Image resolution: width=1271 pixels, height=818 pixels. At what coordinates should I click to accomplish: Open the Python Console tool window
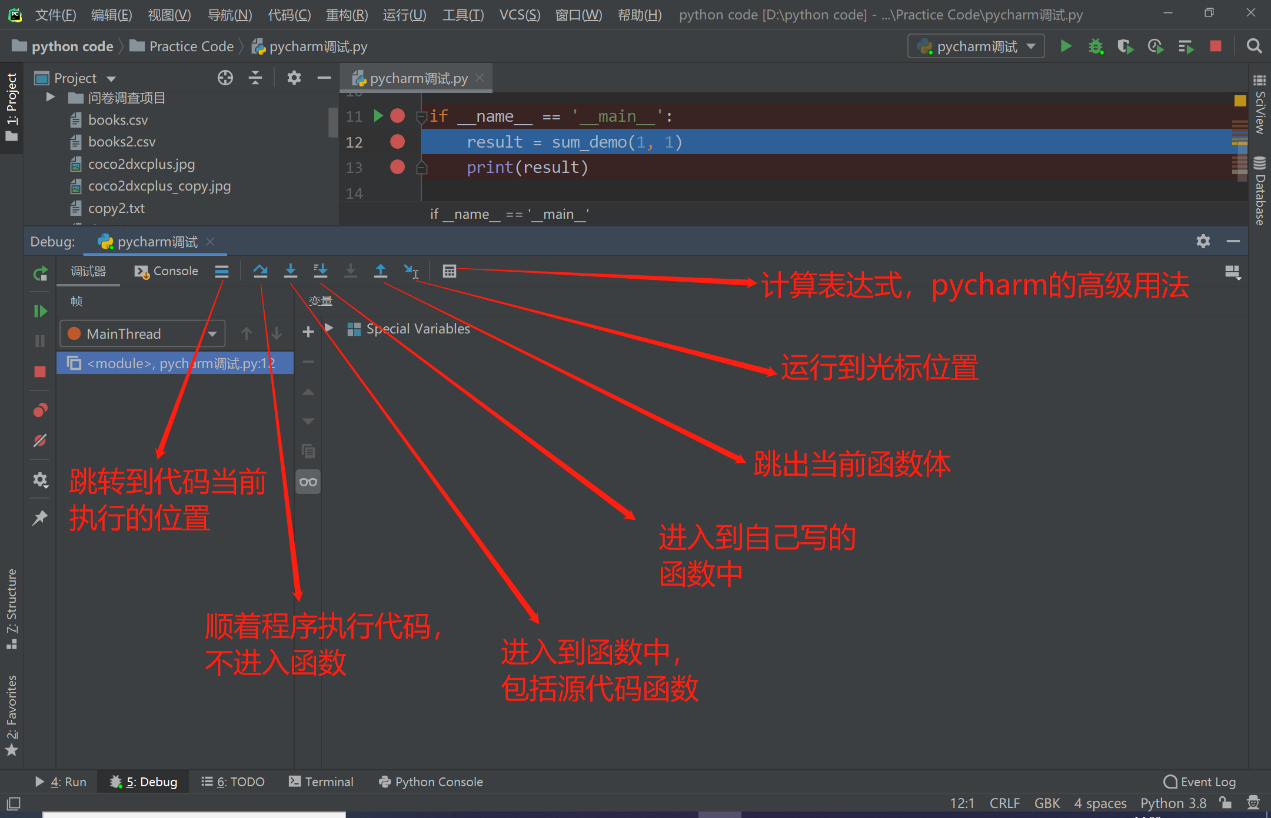(431, 782)
